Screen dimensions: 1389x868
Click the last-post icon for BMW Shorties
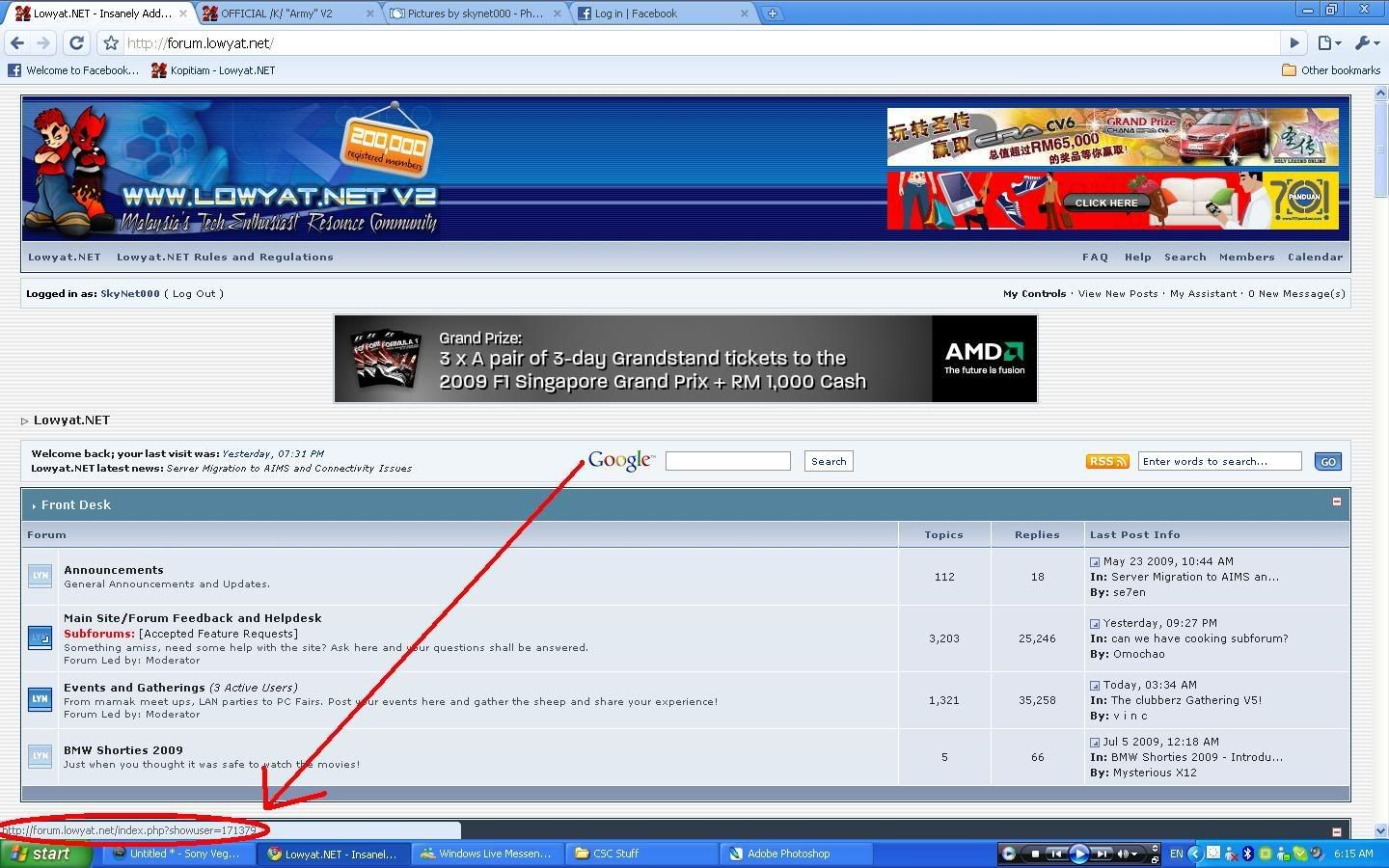(1095, 743)
